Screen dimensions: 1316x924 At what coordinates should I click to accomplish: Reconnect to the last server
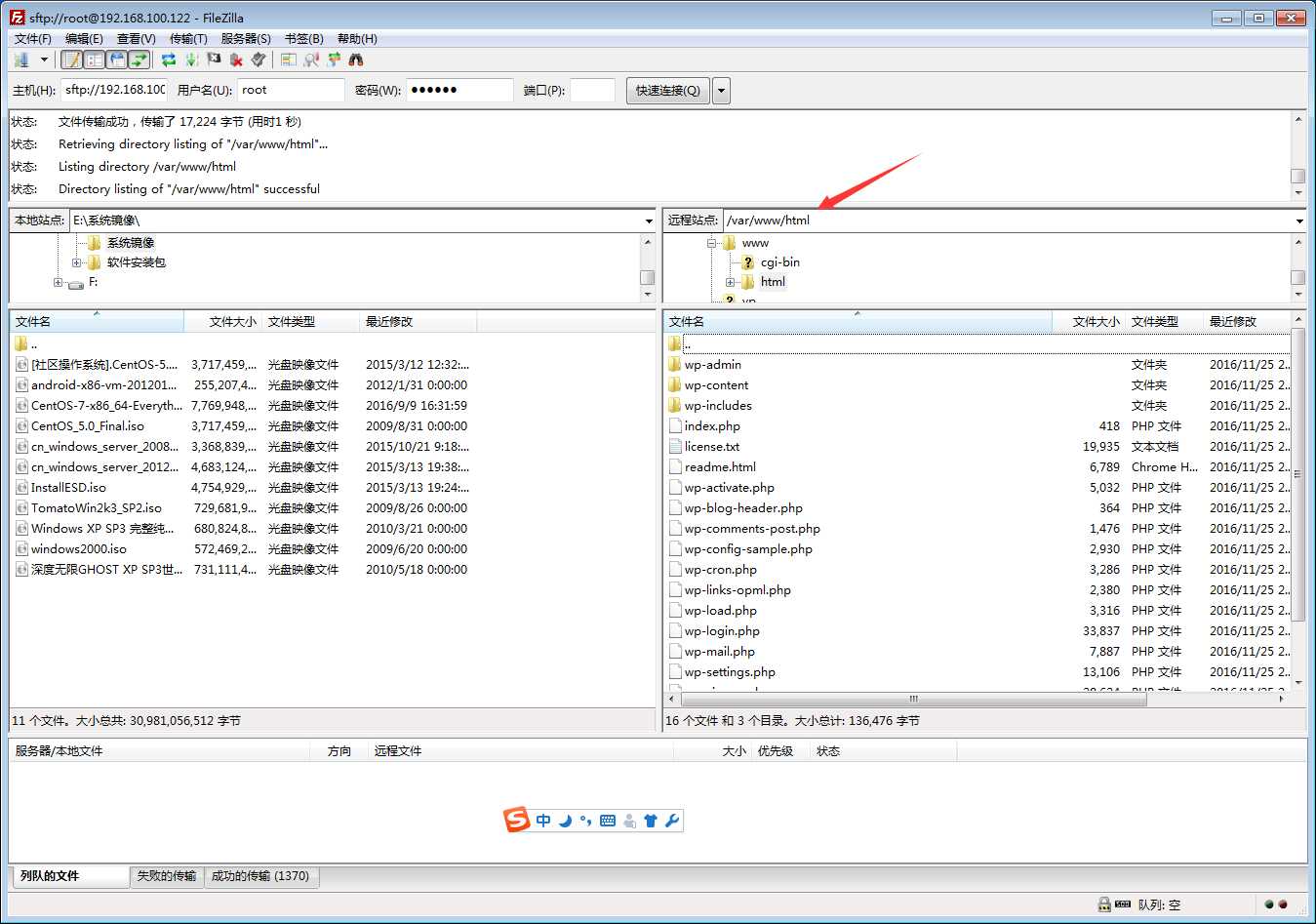click(x=259, y=60)
